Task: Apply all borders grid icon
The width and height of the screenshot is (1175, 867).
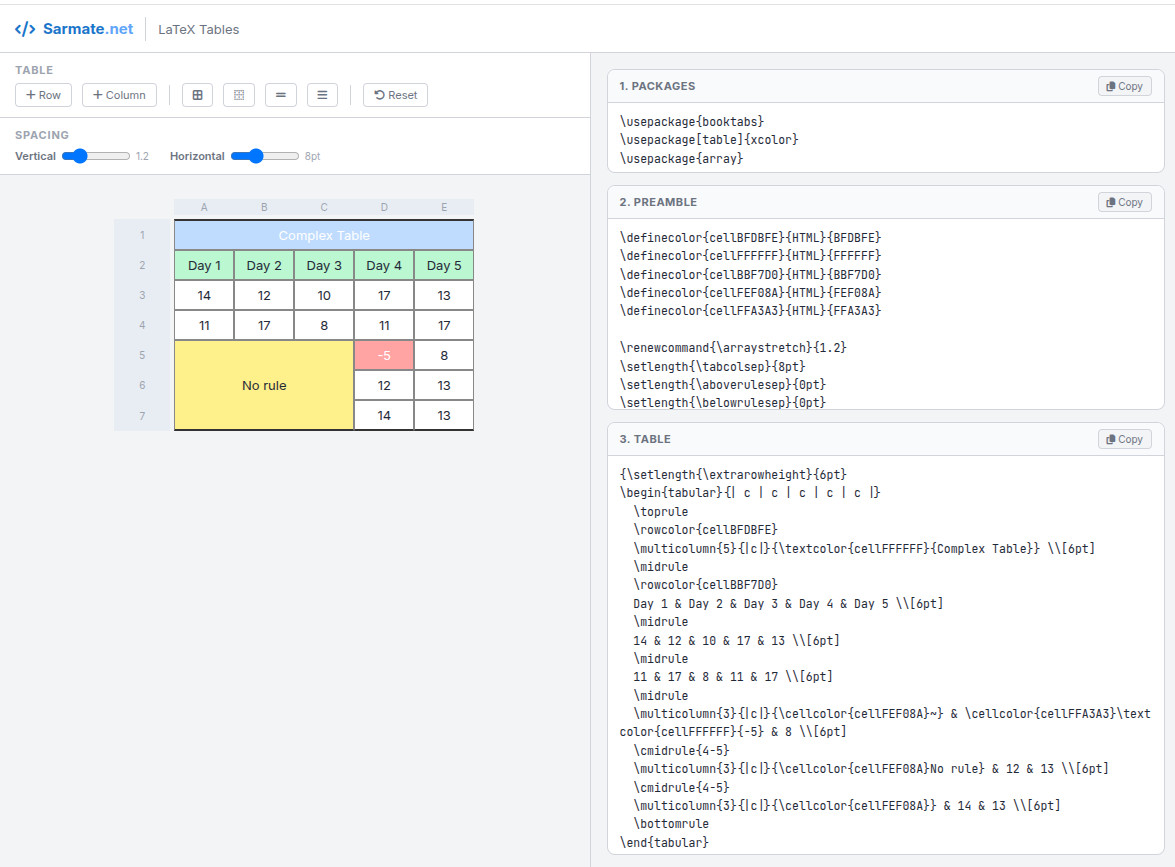Action: (x=197, y=95)
